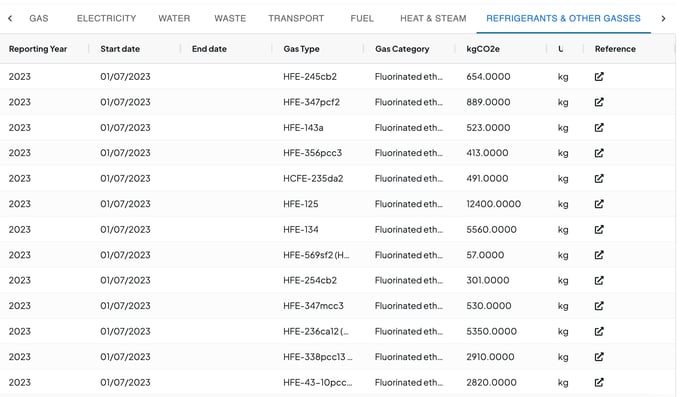688x397 pixels.
Task: Select the HFE-245cb2 gas type cell
Action: 310,77
